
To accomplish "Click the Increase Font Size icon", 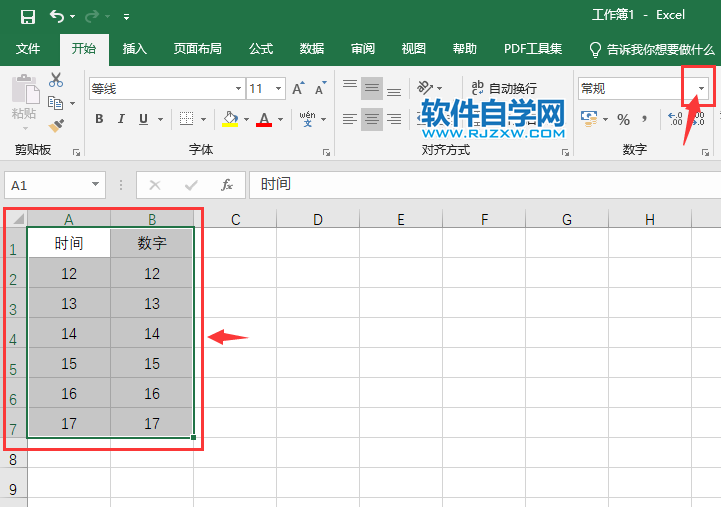I will (298, 88).
